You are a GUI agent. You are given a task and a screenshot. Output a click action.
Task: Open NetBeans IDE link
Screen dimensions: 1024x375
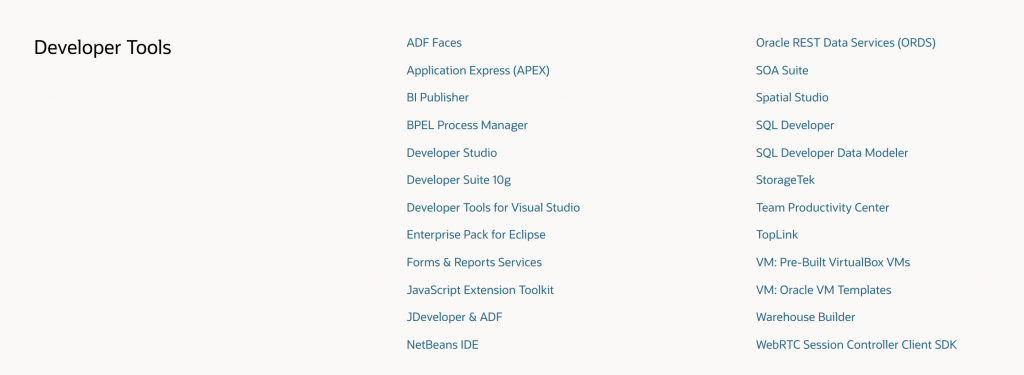442,344
